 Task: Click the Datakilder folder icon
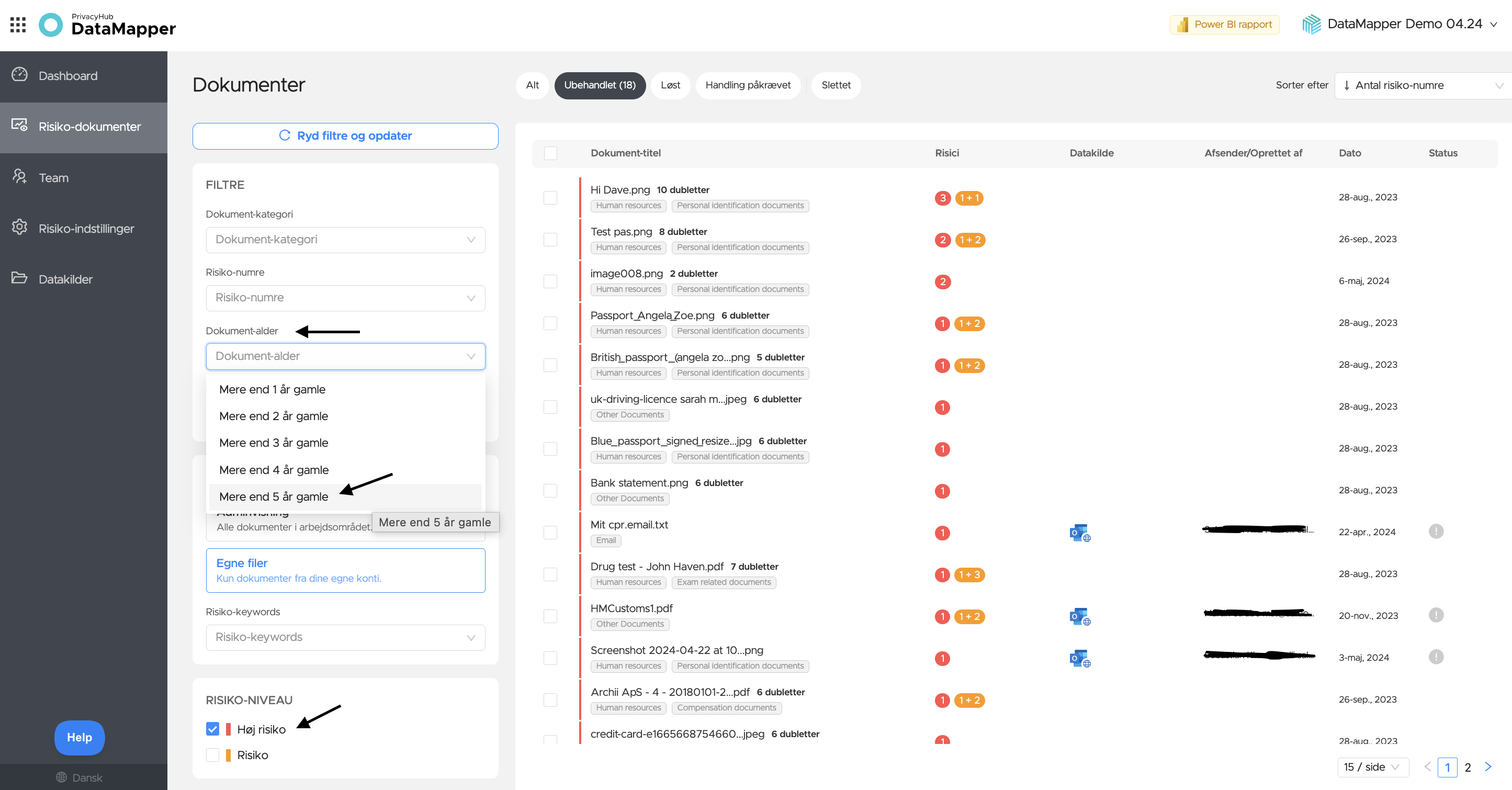pos(19,278)
